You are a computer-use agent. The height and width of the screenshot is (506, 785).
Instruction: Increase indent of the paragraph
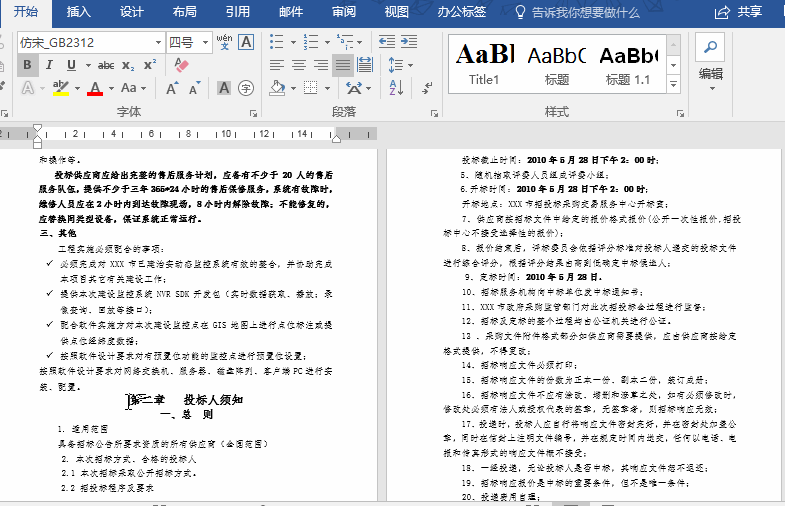409,42
